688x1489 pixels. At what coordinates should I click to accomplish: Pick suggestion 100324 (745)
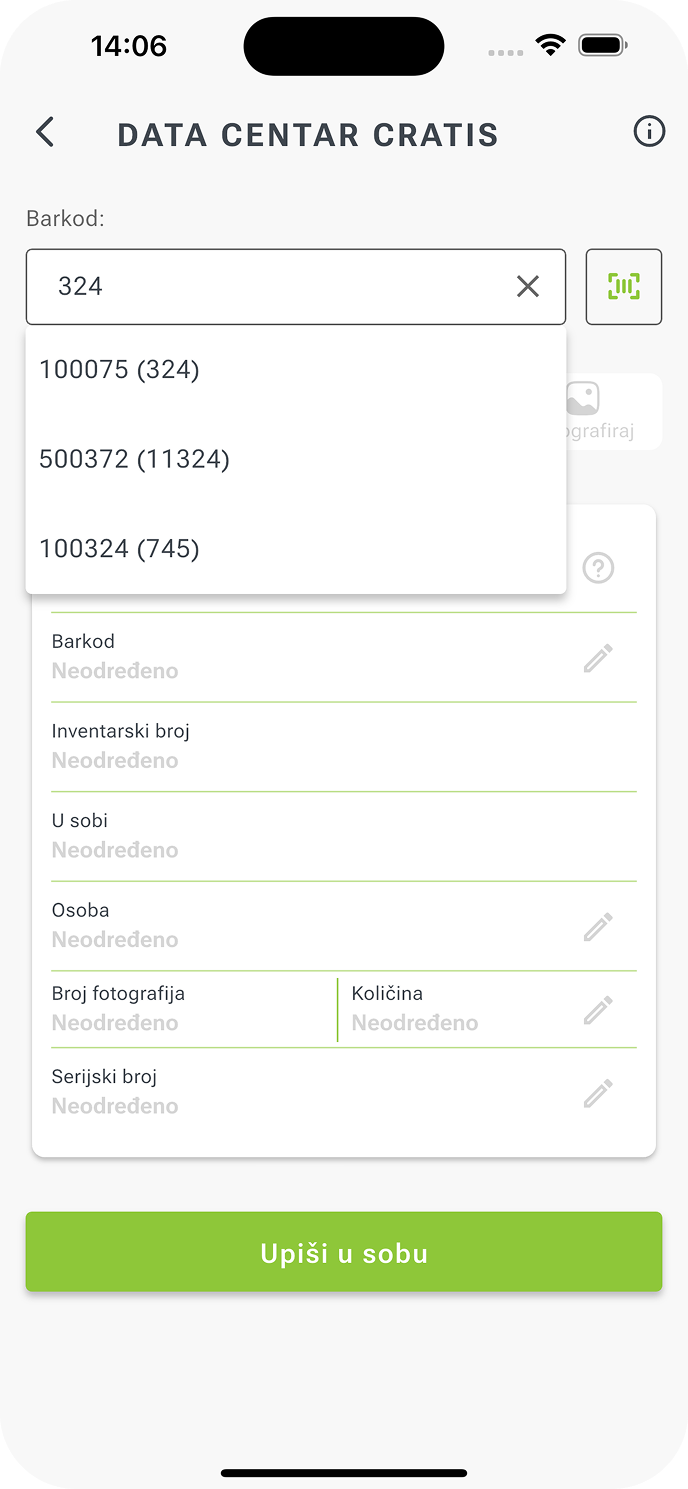click(x=120, y=549)
